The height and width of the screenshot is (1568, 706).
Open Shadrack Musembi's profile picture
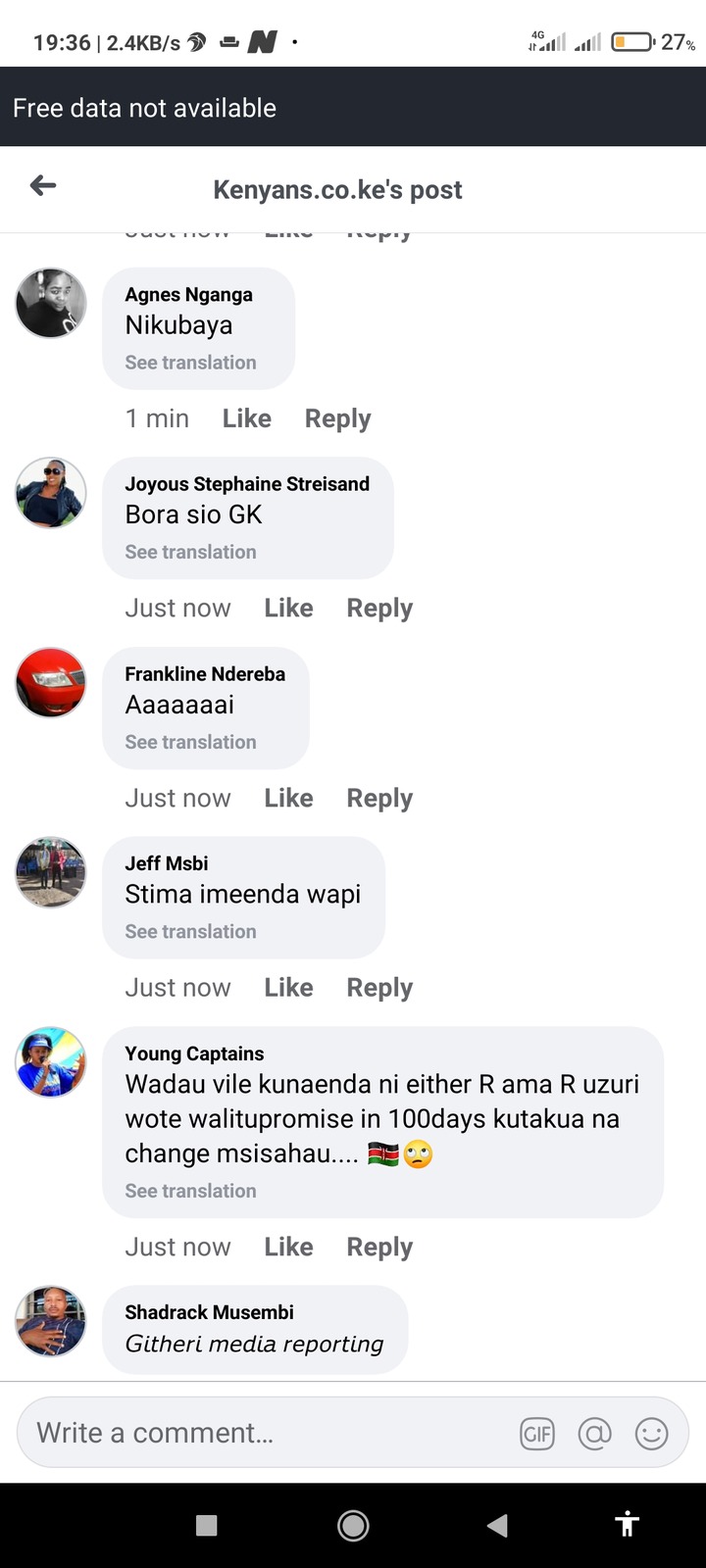point(51,1321)
